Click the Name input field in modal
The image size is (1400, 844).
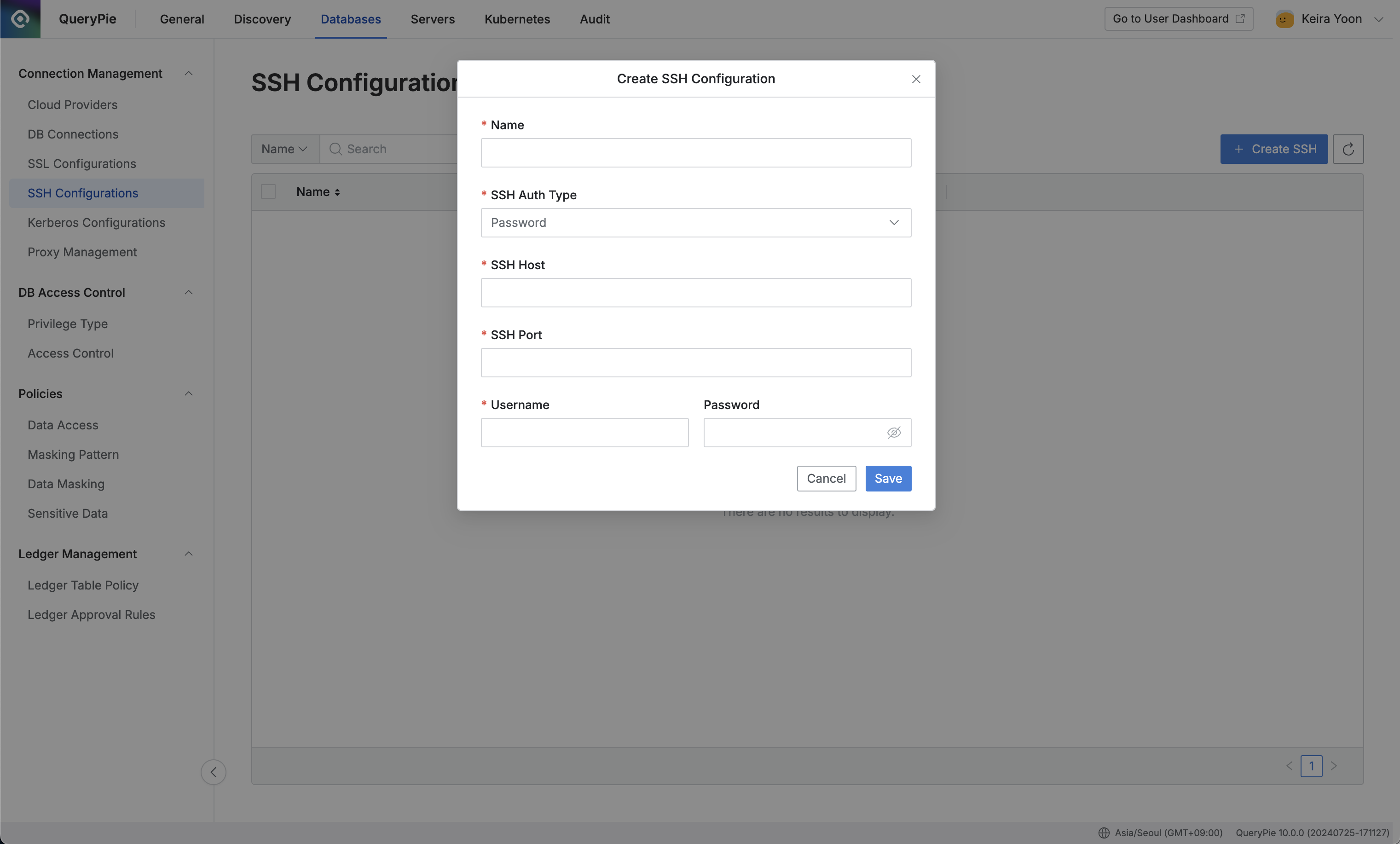(x=696, y=152)
